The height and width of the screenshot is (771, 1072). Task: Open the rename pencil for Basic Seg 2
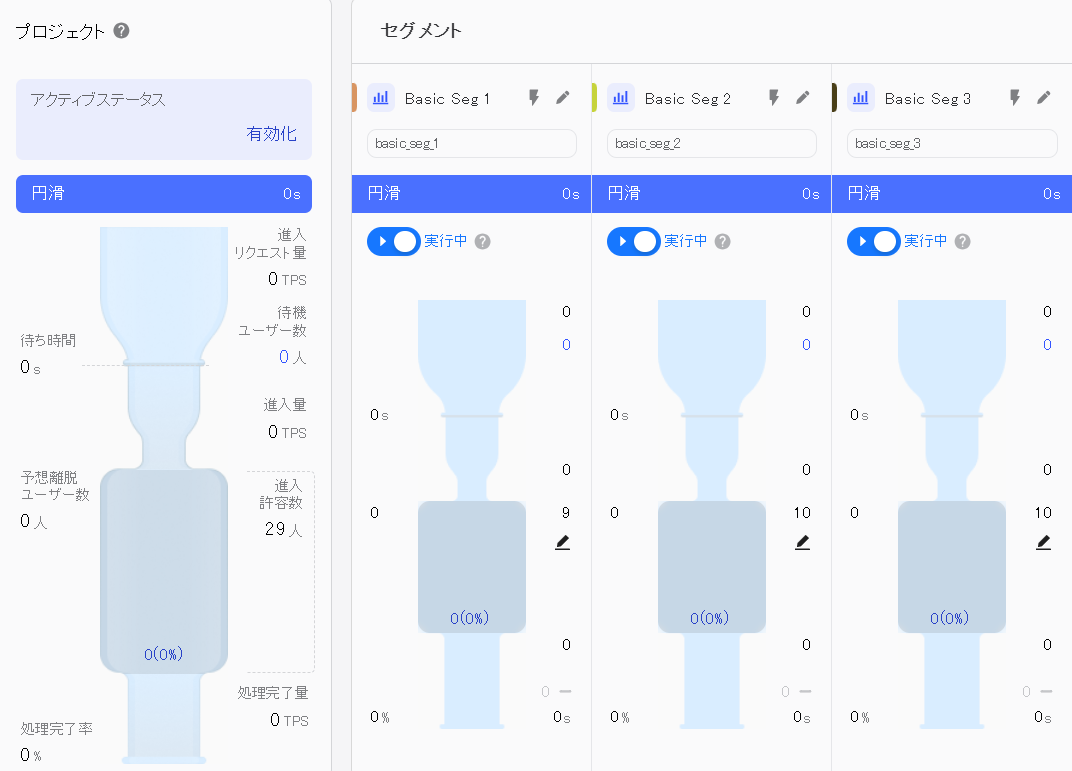tap(802, 97)
